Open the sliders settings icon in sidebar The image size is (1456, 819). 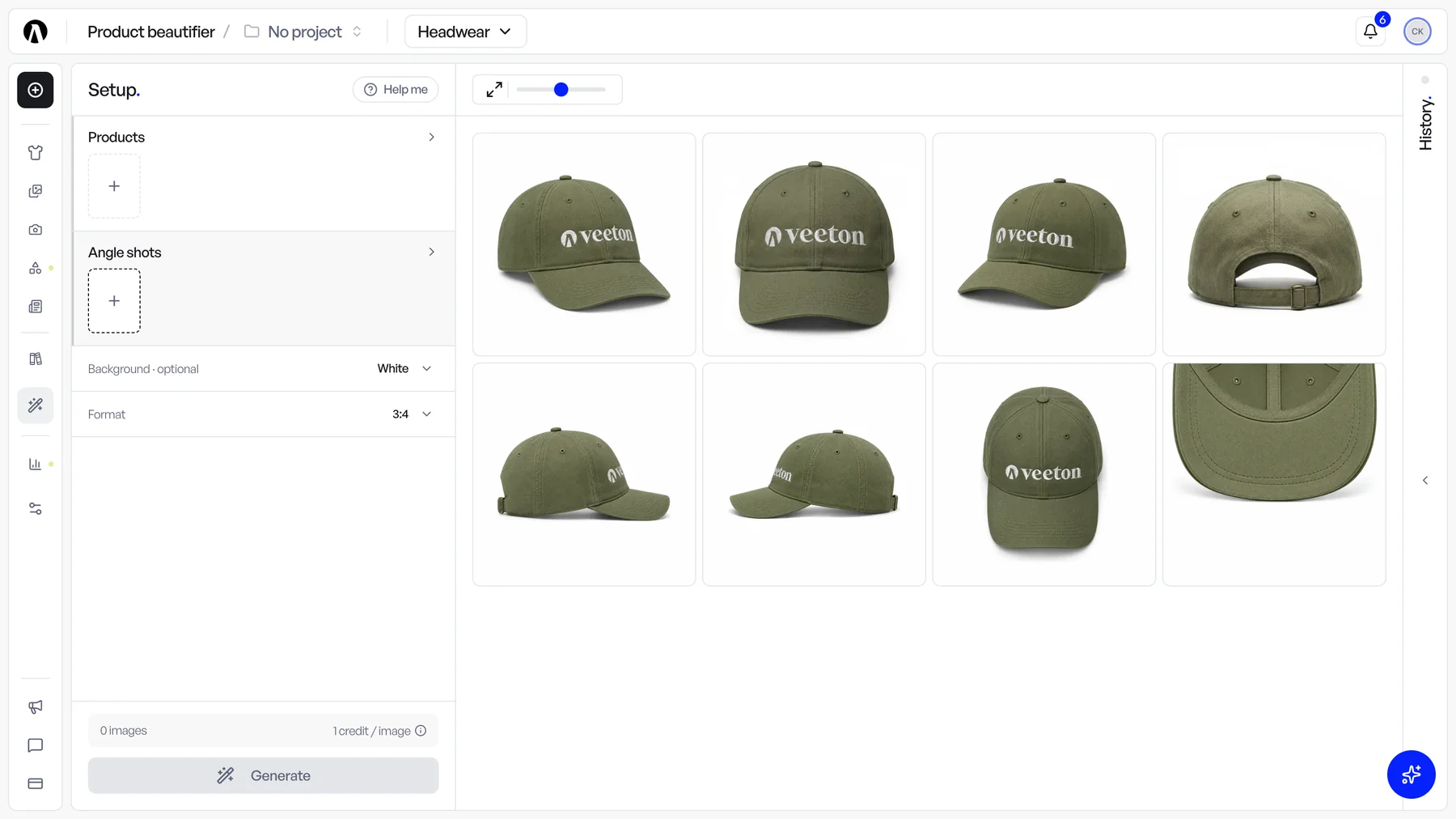tap(36, 508)
